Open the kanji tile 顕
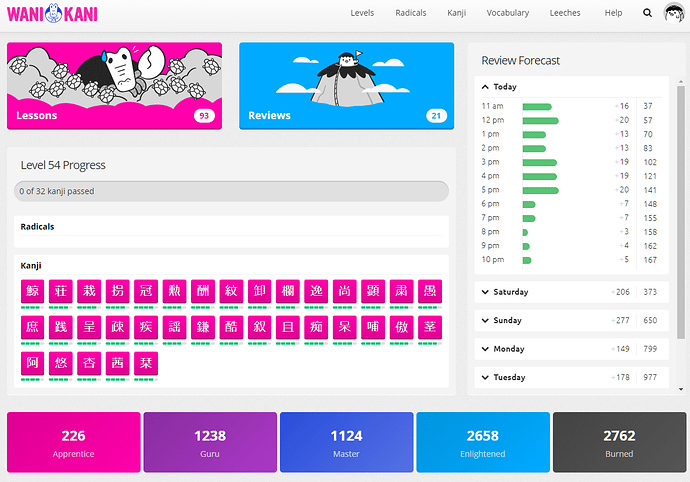The width and height of the screenshot is (690, 482). 373,291
